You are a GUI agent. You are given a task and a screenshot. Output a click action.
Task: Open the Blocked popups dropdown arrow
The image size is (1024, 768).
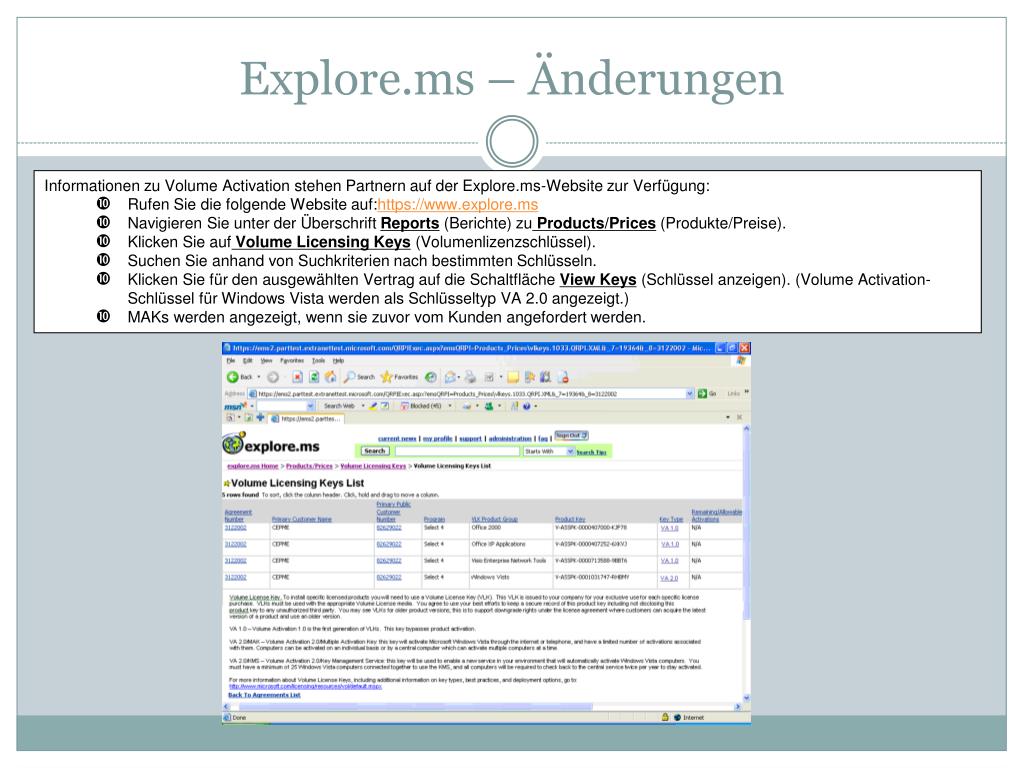click(450, 406)
